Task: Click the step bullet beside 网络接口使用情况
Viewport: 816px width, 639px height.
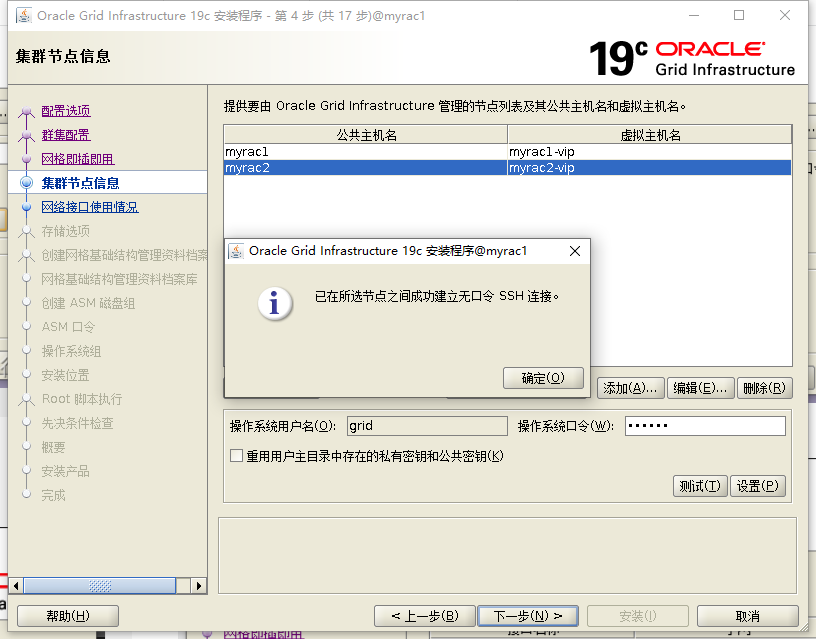Action: click(x=26, y=207)
